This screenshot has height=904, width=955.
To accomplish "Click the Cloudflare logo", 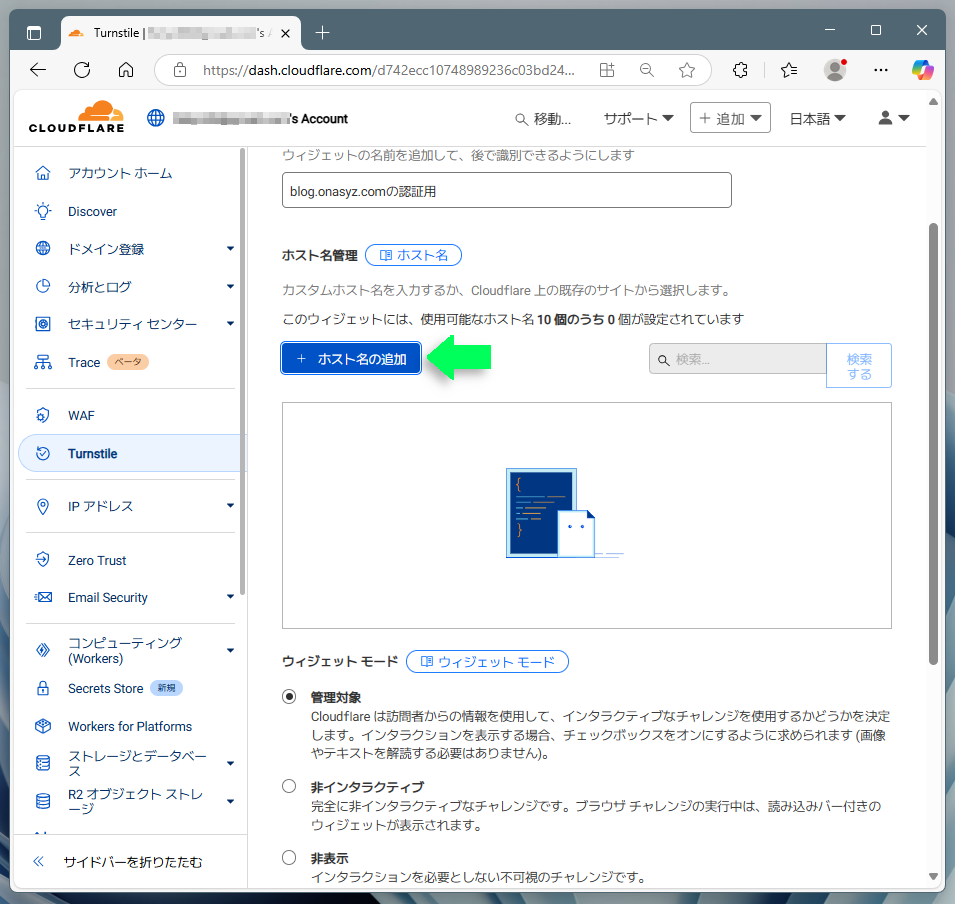I will pos(77,117).
